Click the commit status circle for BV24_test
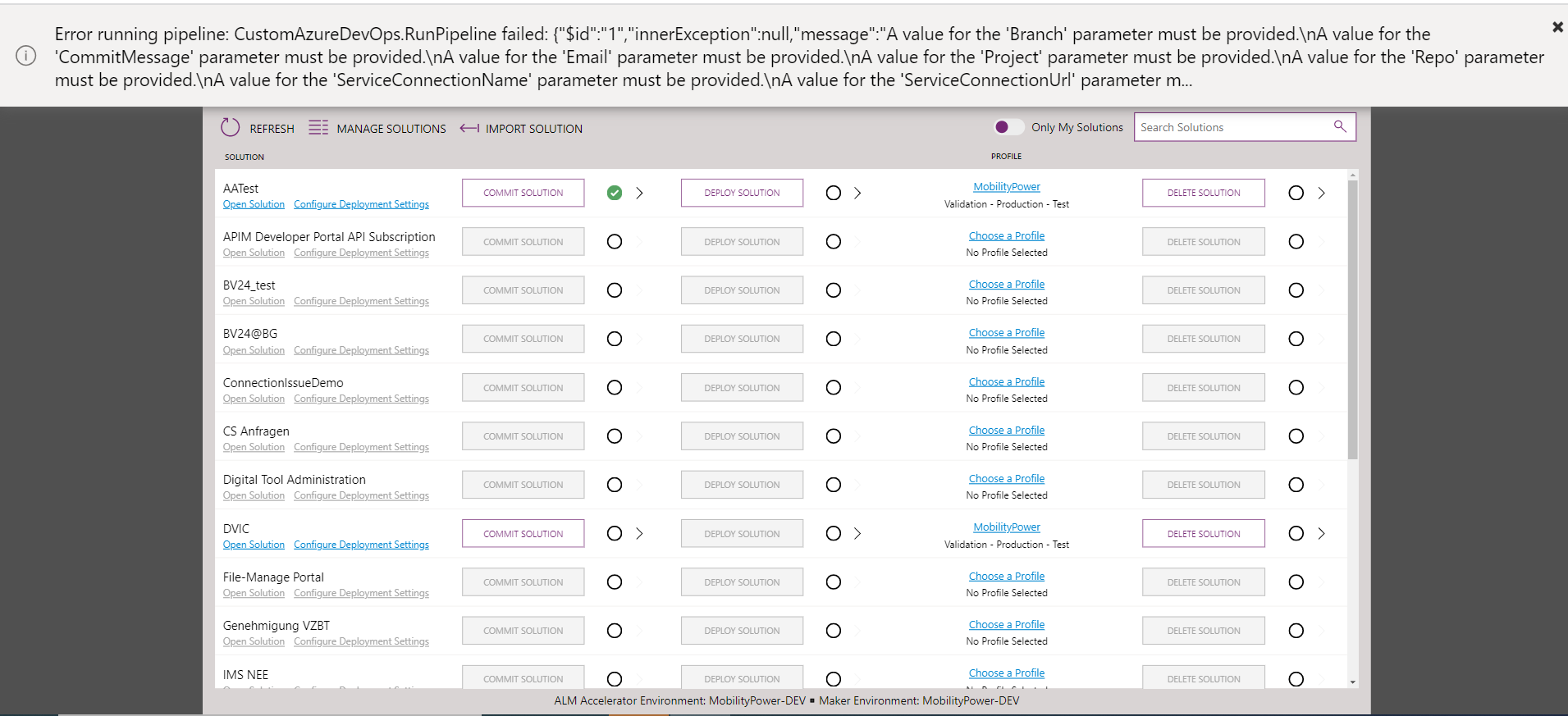The image size is (1568, 716). pos(614,290)
